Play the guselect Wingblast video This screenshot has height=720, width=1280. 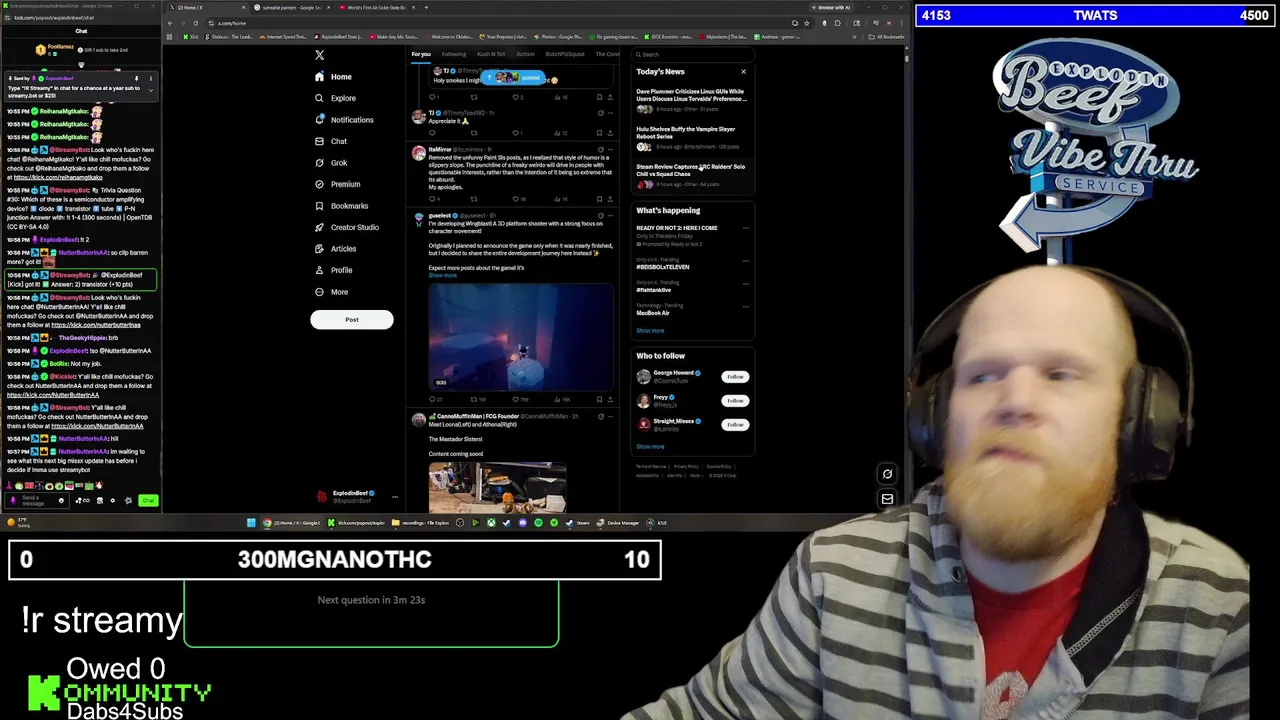pos(521,337)
